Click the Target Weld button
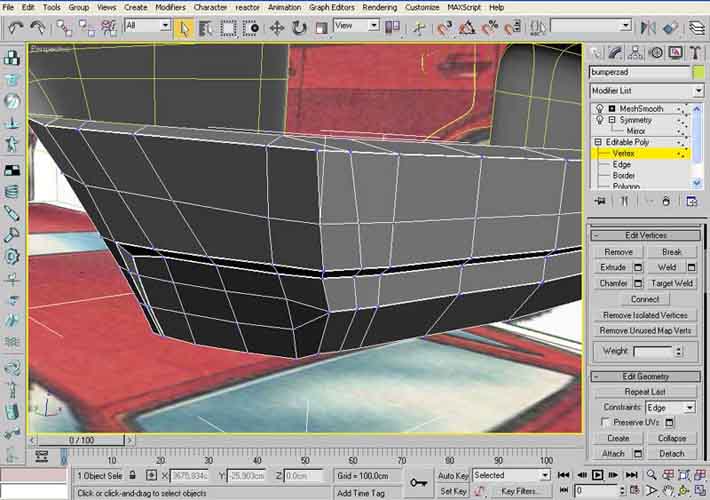This screenshot has width=710, height=500. click(672, 283)
